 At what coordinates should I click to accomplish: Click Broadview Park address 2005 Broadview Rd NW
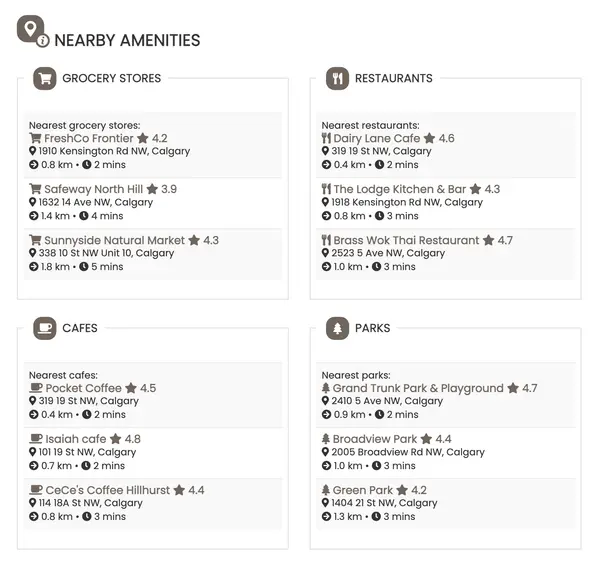408,452
